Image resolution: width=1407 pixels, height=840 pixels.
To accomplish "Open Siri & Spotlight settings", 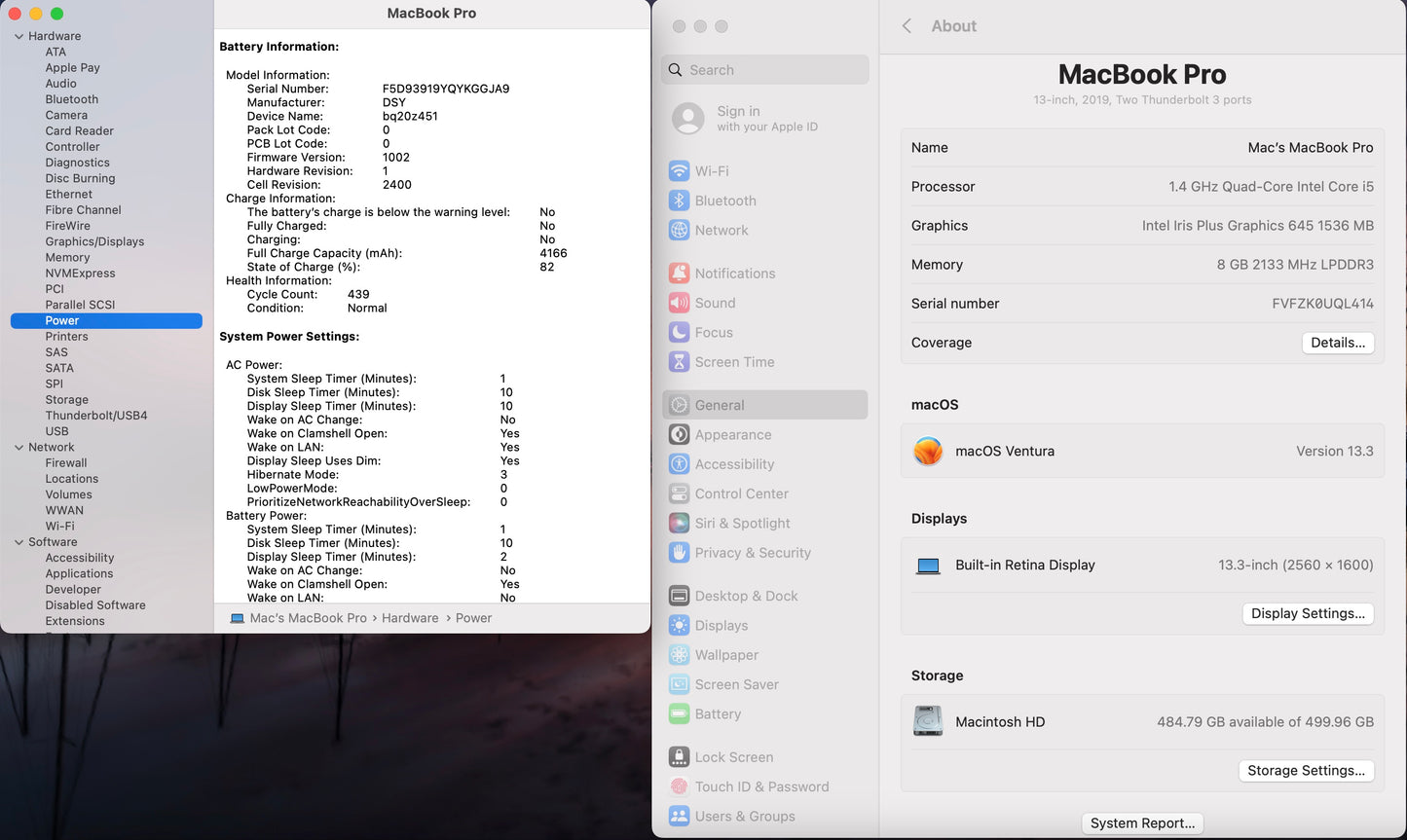I will (741, 523).
